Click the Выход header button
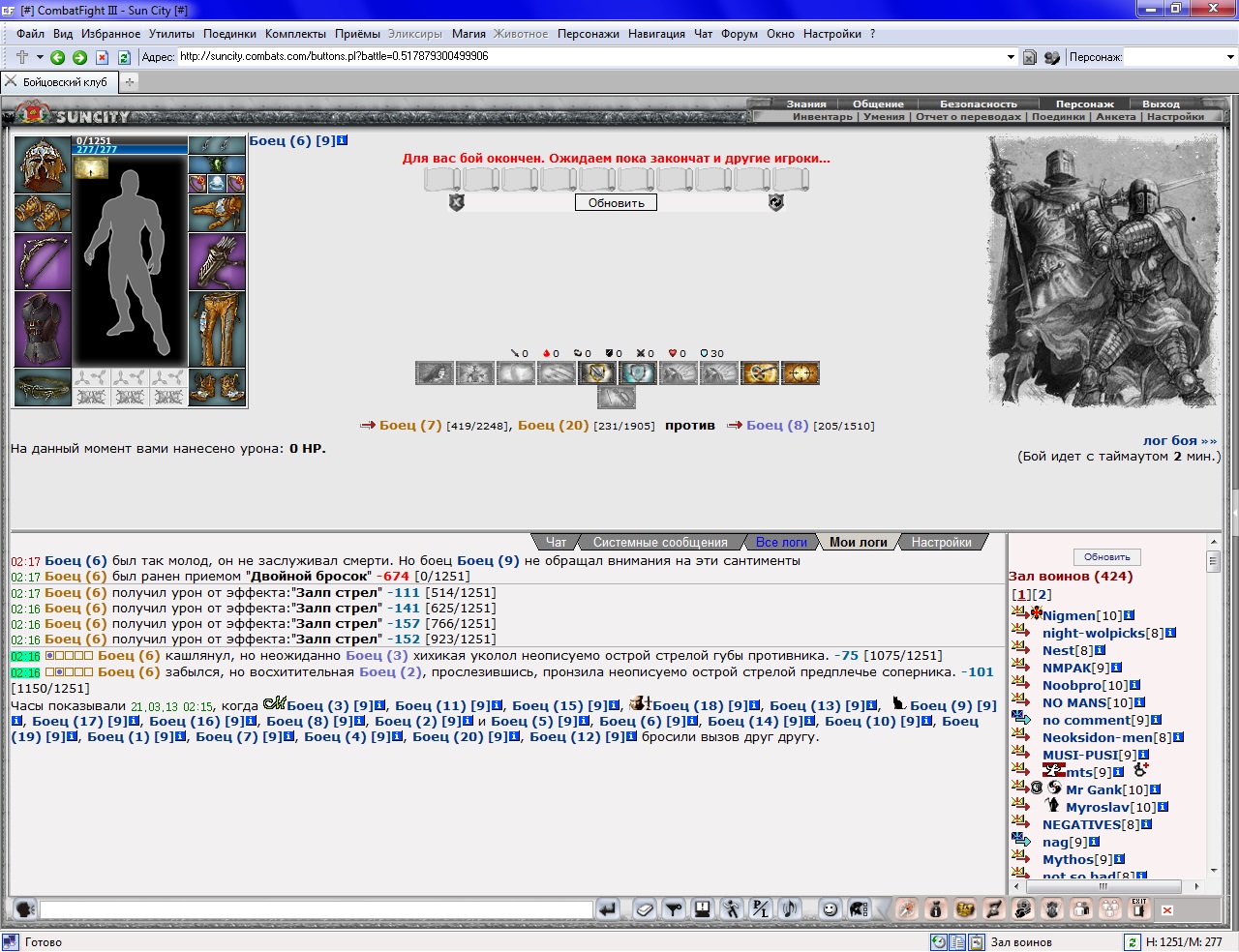 (x=1161, y=104)
